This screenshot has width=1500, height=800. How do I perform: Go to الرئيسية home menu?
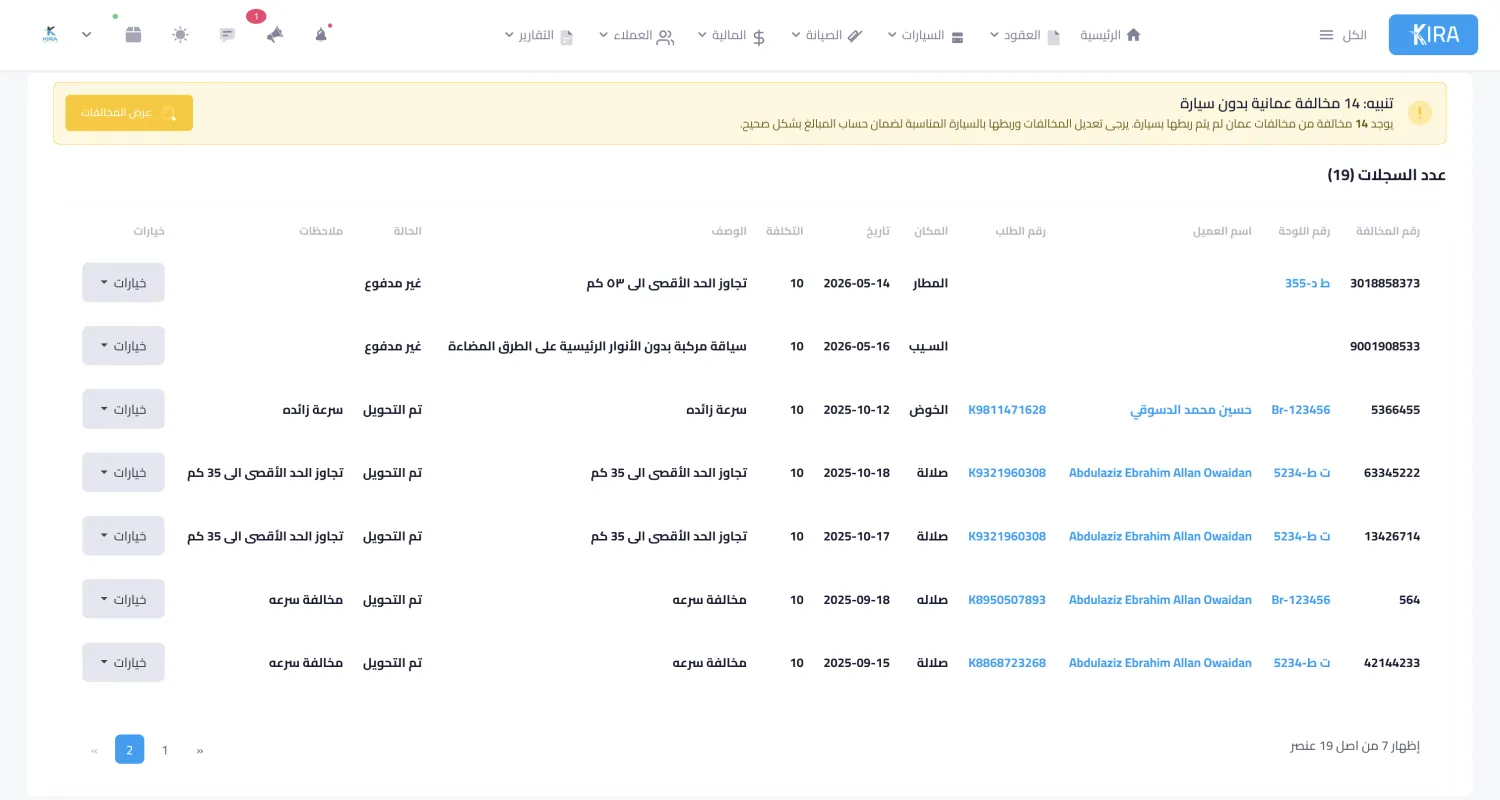(1110, 35)
